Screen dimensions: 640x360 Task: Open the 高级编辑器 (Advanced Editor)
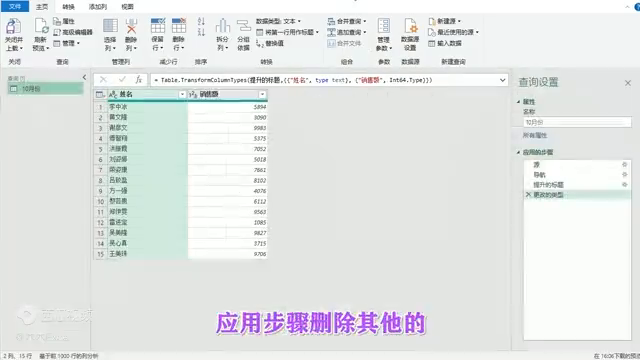tap(73, 32)
